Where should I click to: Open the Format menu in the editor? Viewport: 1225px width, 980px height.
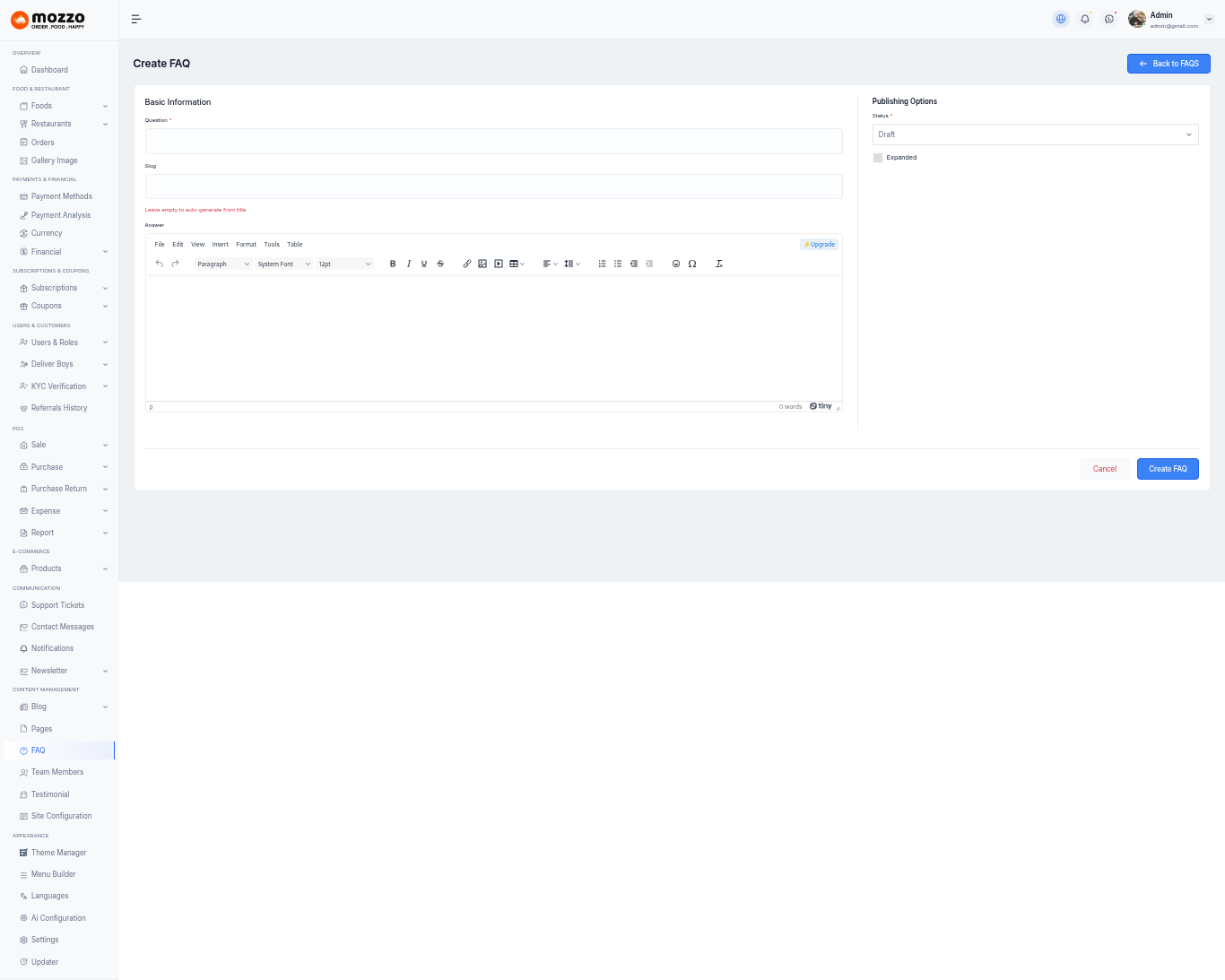click(x=246, y=244)
